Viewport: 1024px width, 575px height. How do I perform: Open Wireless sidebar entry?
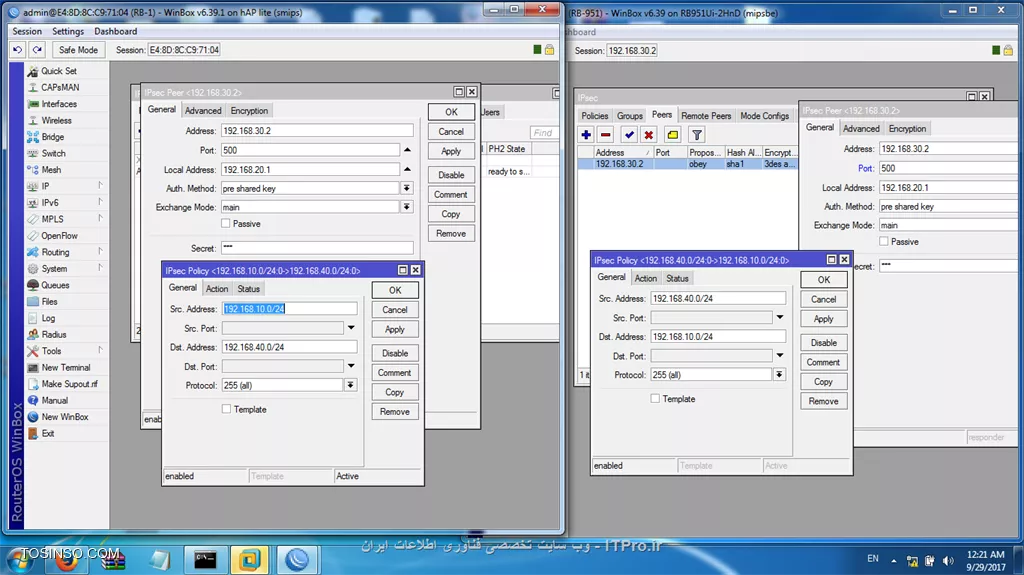pos(56,120)
